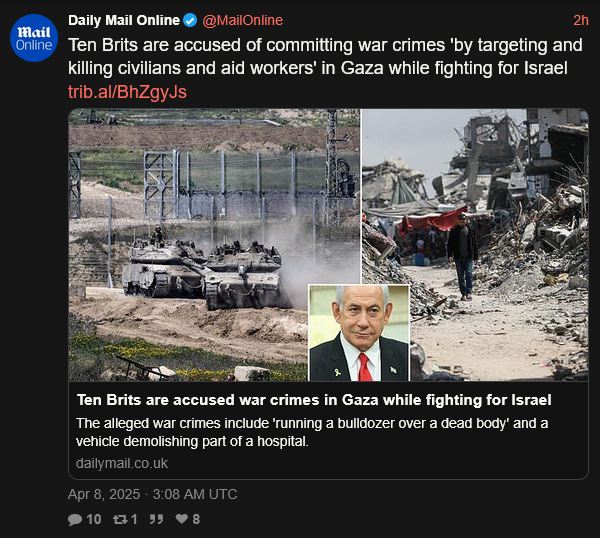This screenshot has width=600, height=538.
Task: Click the like count number 8
Action: click(196, 519)
